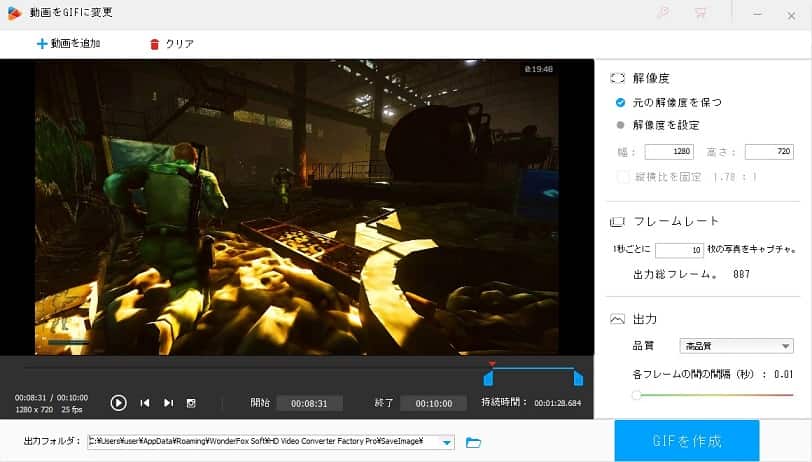Click the add video plus icon

click(41, 44)
